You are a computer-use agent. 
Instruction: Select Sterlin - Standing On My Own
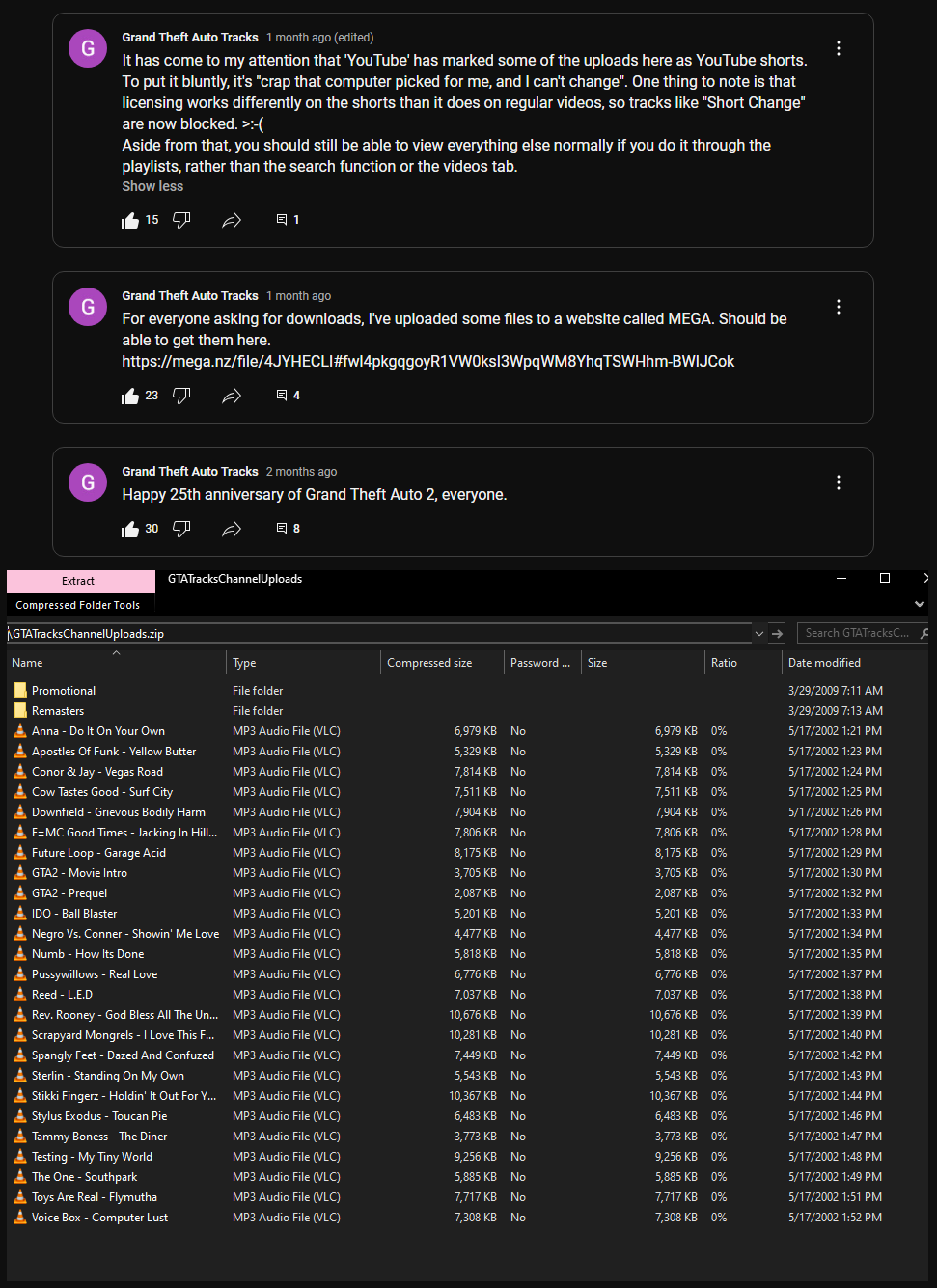[x=108, y=1076]
